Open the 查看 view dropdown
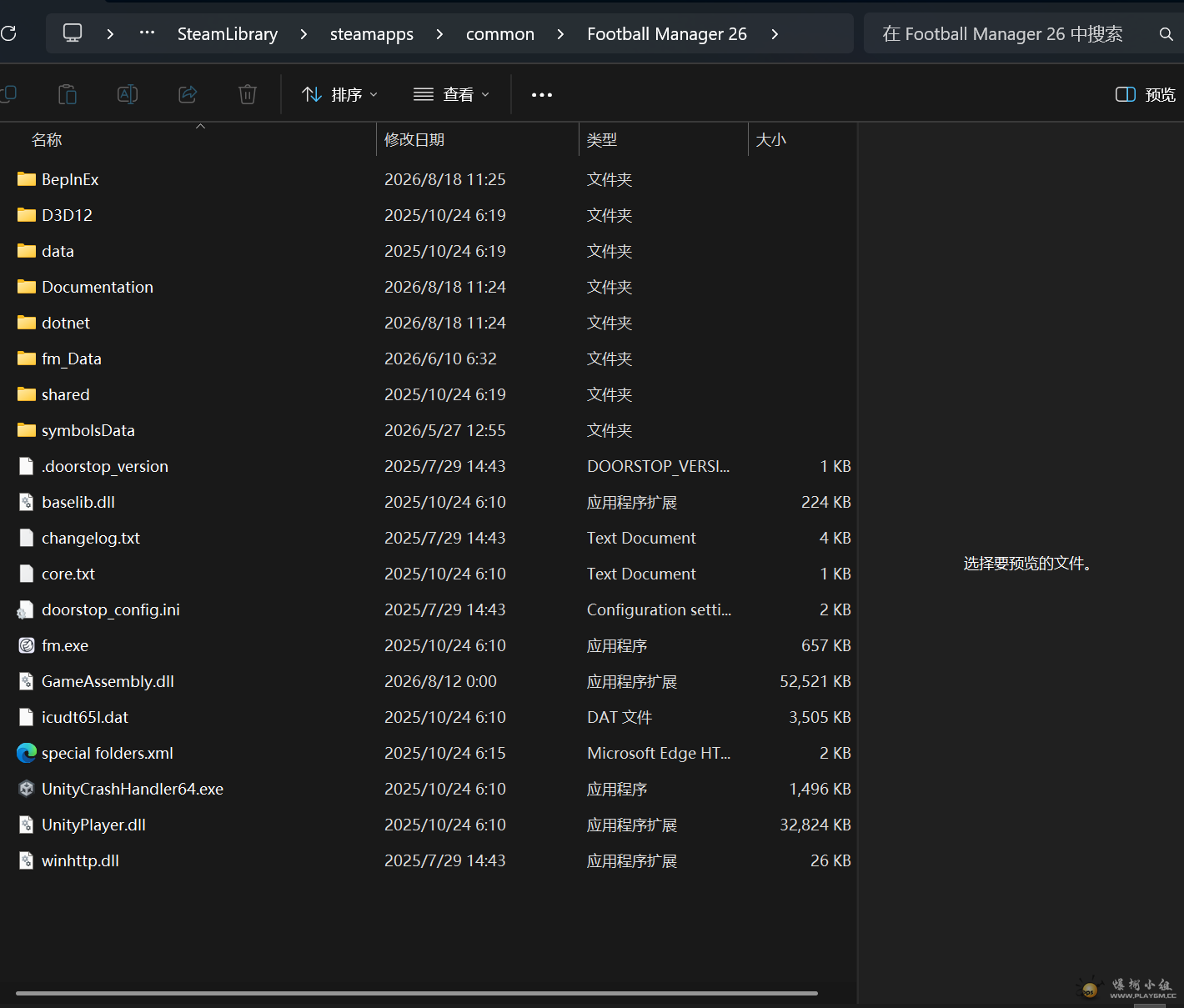 point(451,94)
